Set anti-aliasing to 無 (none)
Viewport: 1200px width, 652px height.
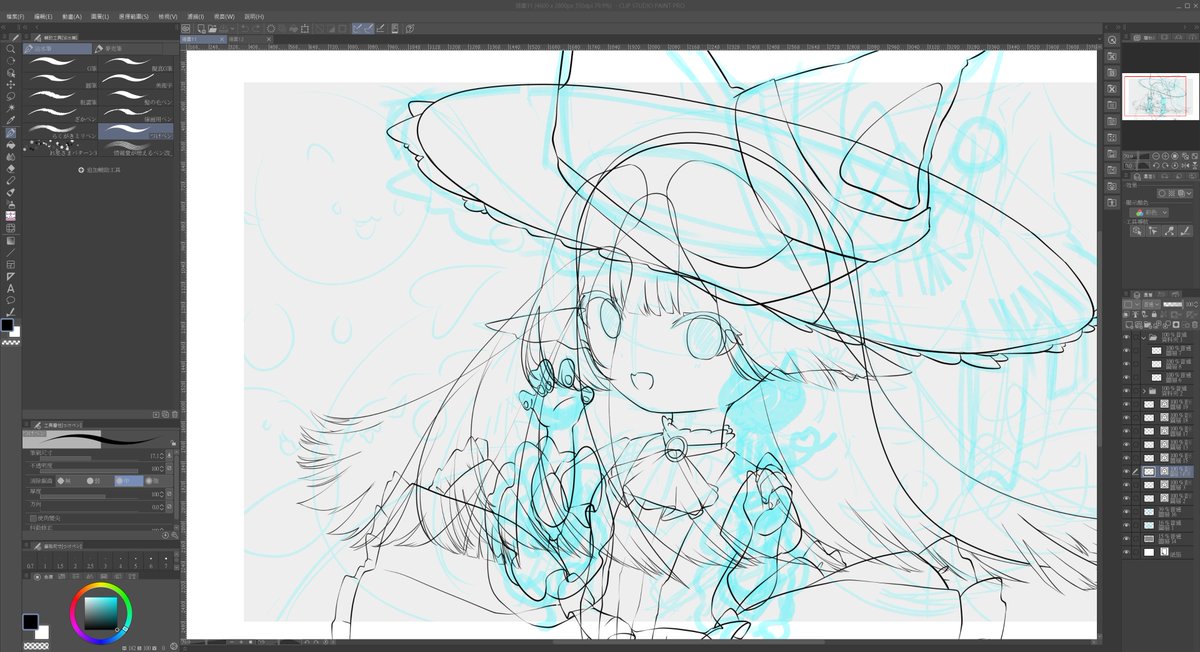pos(64,481)
